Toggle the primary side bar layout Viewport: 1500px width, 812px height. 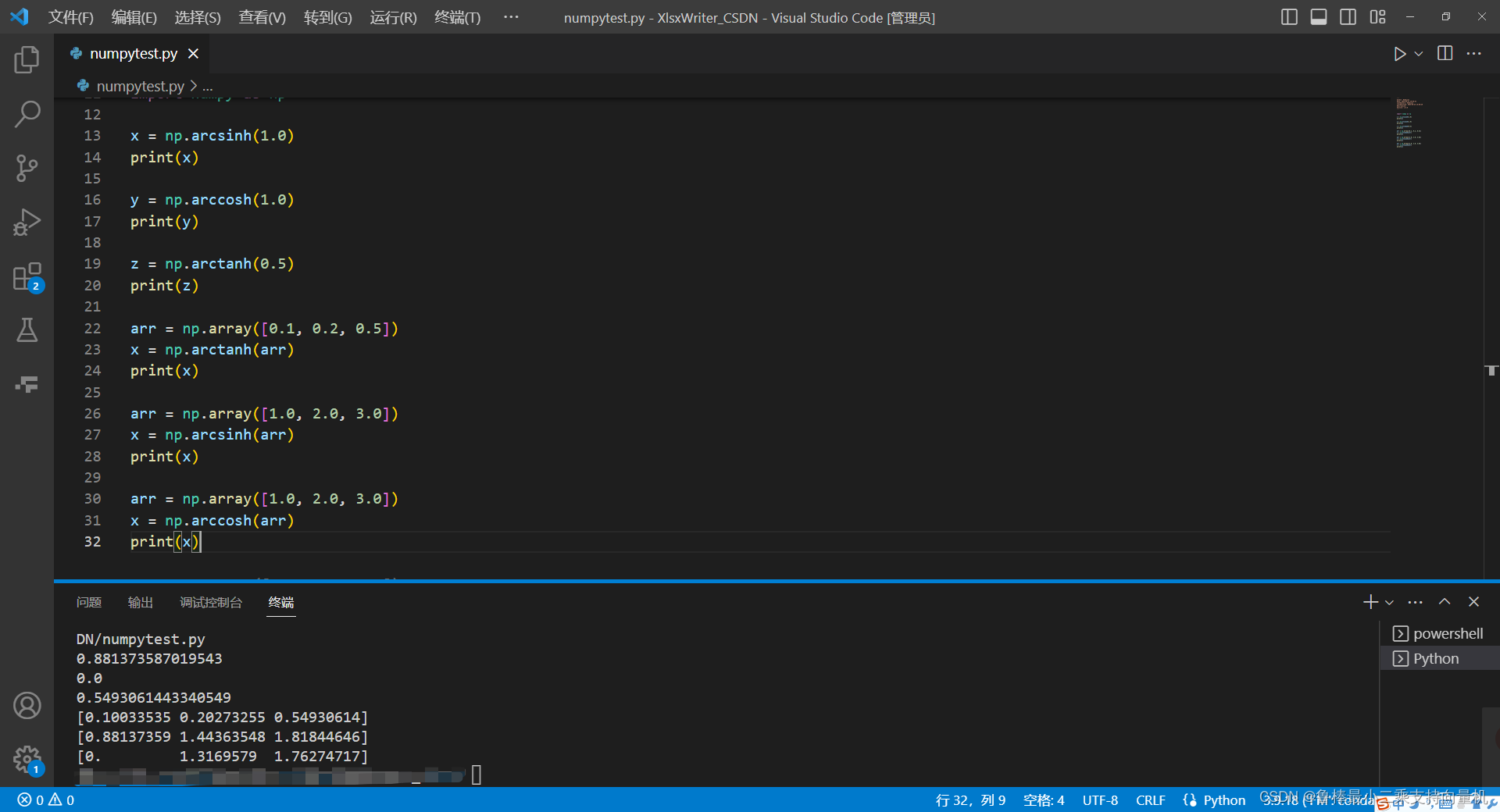click(1289, 17)
